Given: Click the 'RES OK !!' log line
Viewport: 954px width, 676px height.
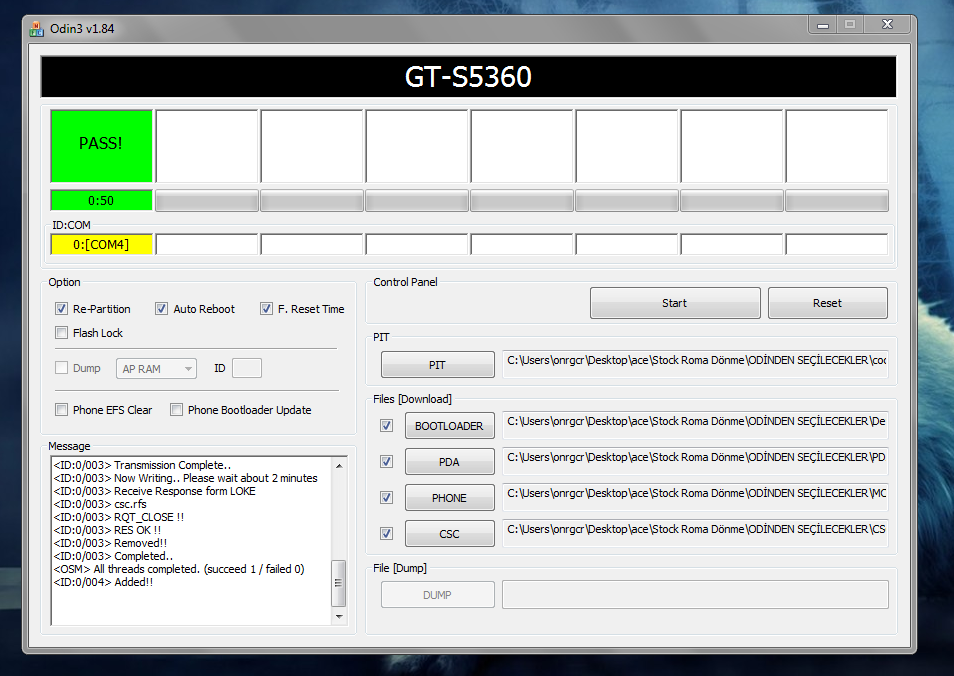Looking at the screenshot, I should [107, 530].
